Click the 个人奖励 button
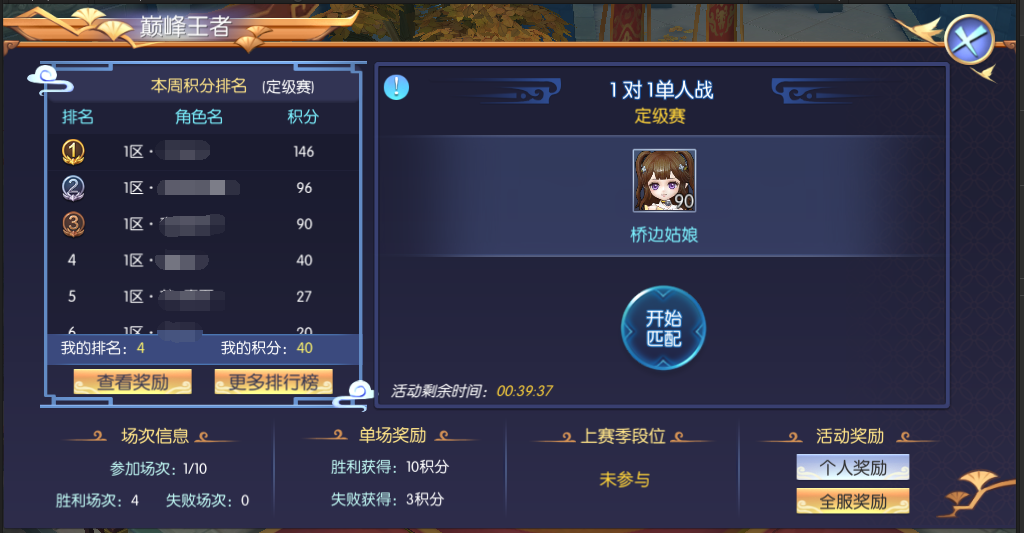 853,468
